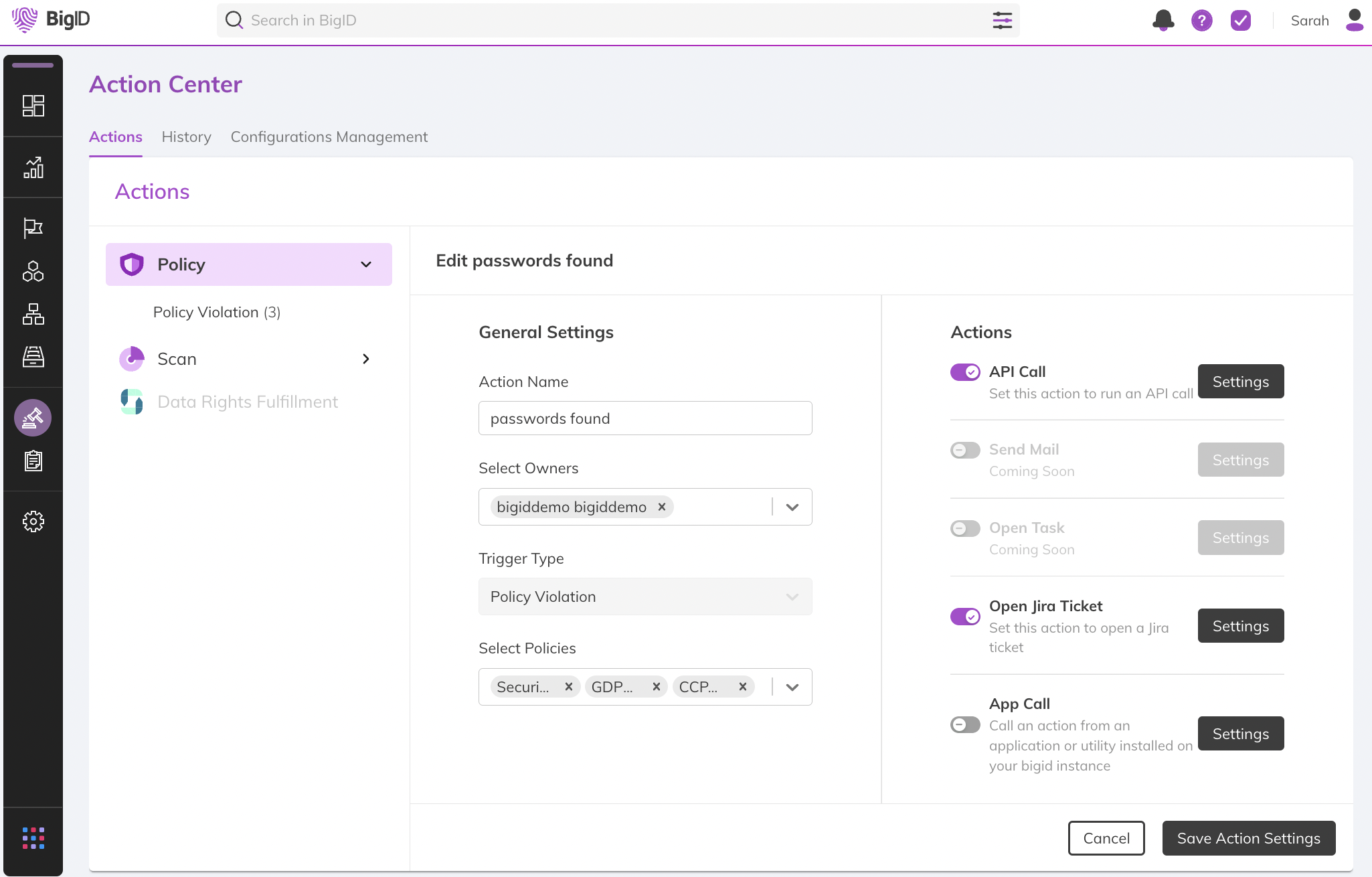The height and width of the screenshot is (877, 1372).
Task: Expand the Scan category
Action: pyautogui.click(x=365, y=358)
